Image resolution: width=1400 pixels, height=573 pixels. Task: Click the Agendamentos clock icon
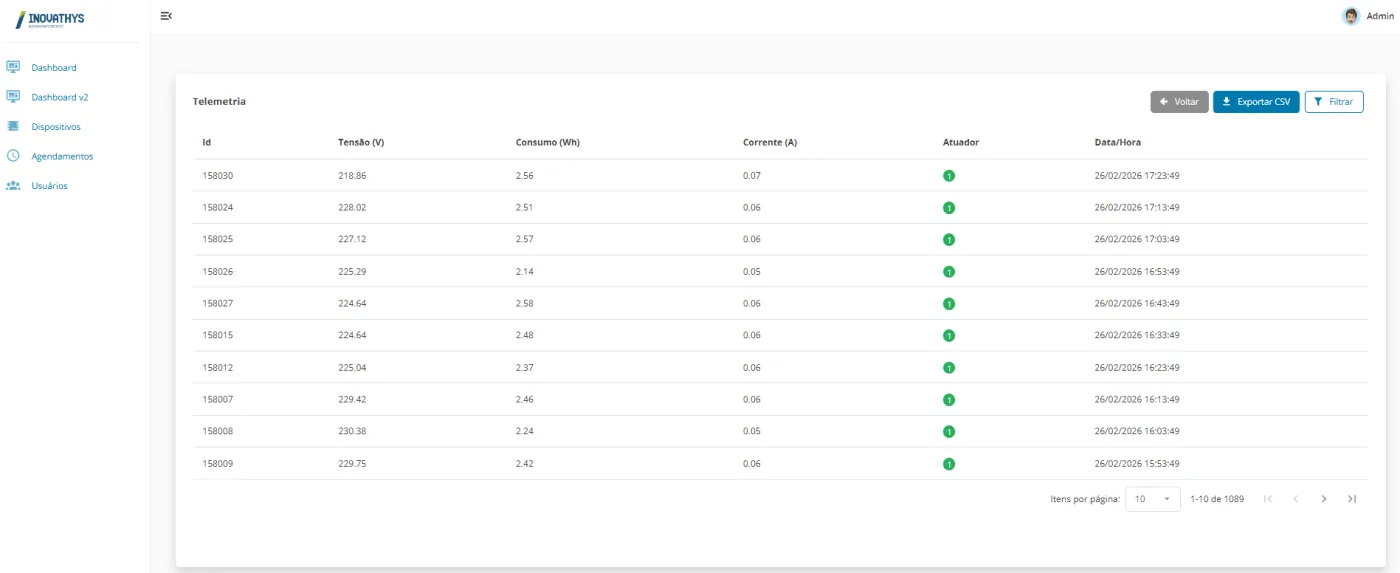tap(13, 156)
